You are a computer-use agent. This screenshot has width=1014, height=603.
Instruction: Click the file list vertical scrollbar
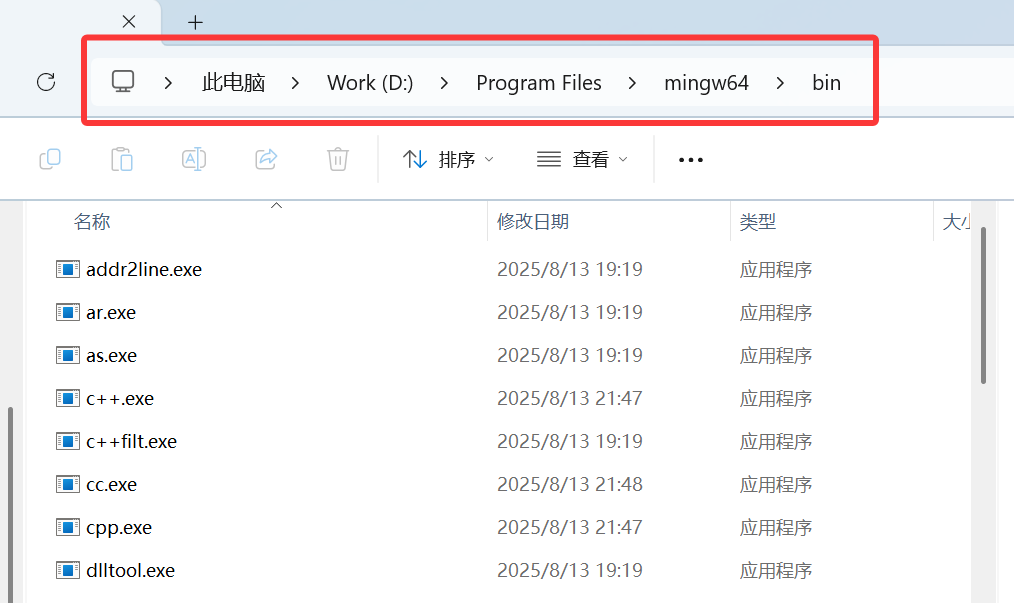pos(983,305)
